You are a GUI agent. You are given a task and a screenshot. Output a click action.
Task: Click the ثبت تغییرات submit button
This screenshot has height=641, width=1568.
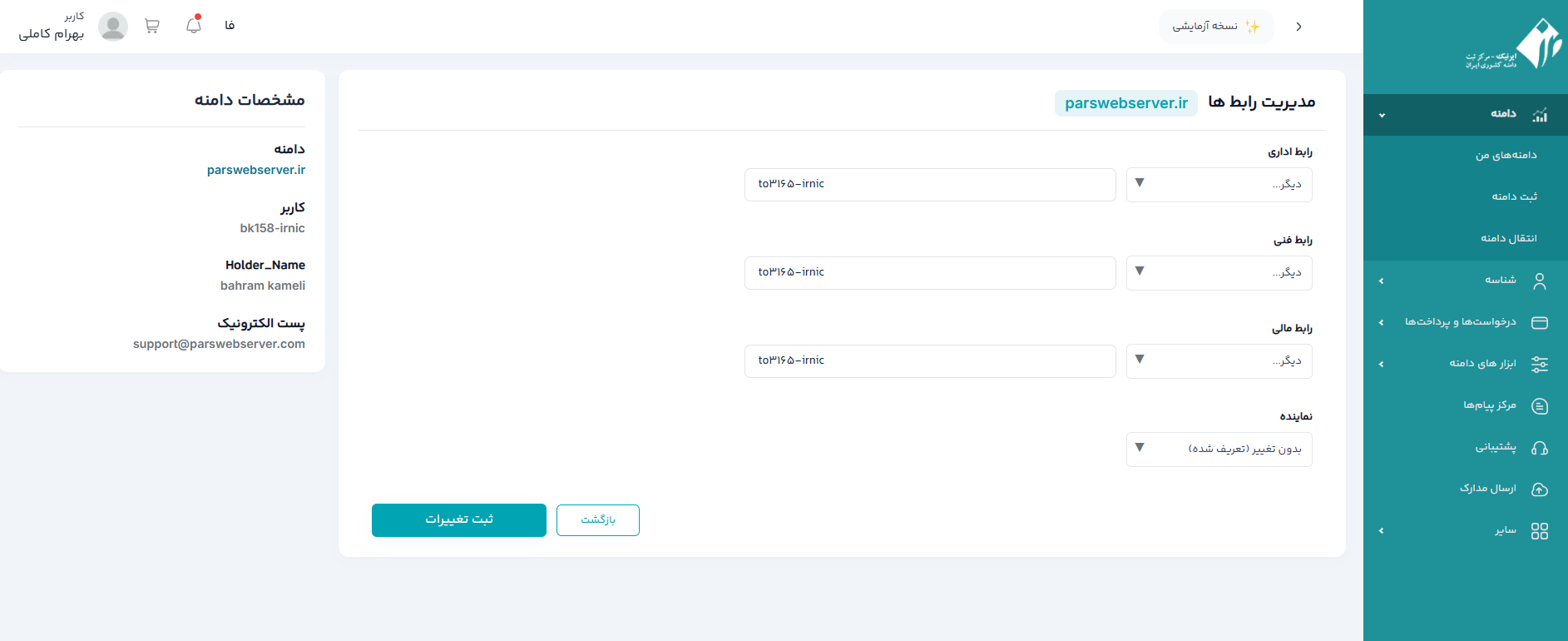coord(459,520)
